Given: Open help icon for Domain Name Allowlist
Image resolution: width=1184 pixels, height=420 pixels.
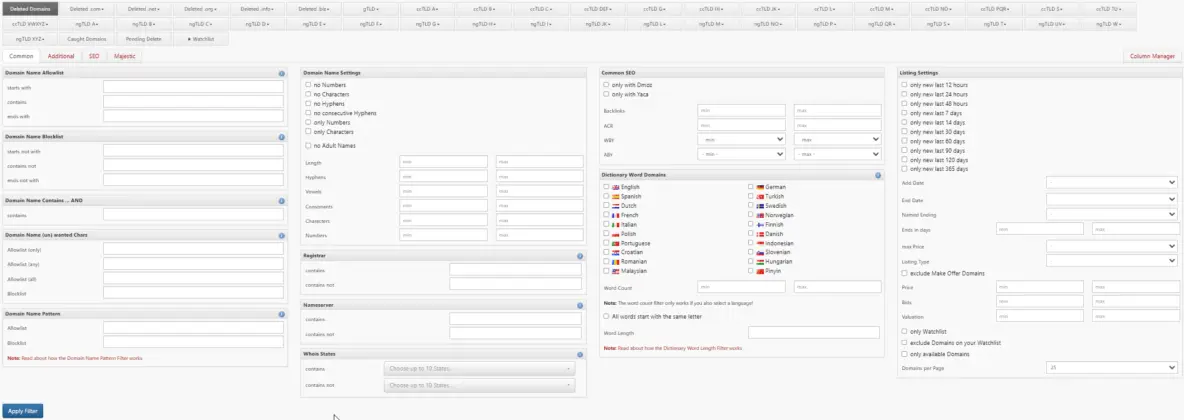Looking at the screenshot, I should pos(281,73).
